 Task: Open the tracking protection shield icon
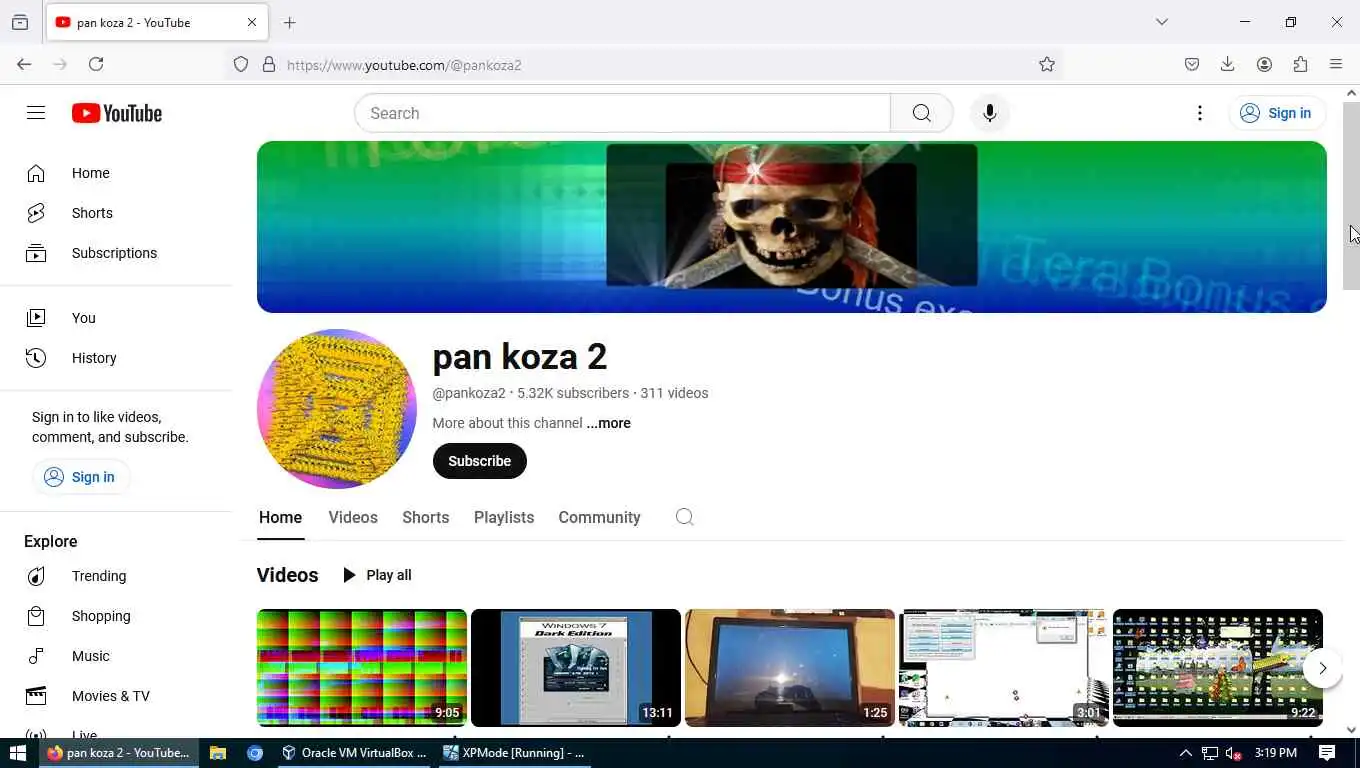(x=241, y=64)
